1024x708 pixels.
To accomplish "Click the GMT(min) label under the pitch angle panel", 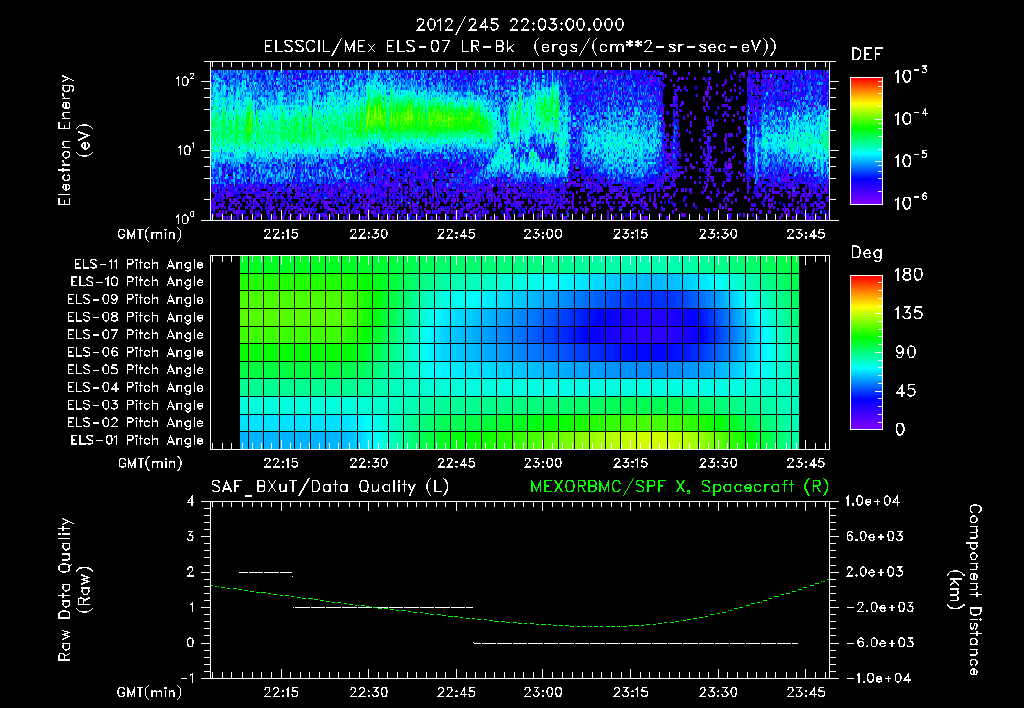I will 150,463.
